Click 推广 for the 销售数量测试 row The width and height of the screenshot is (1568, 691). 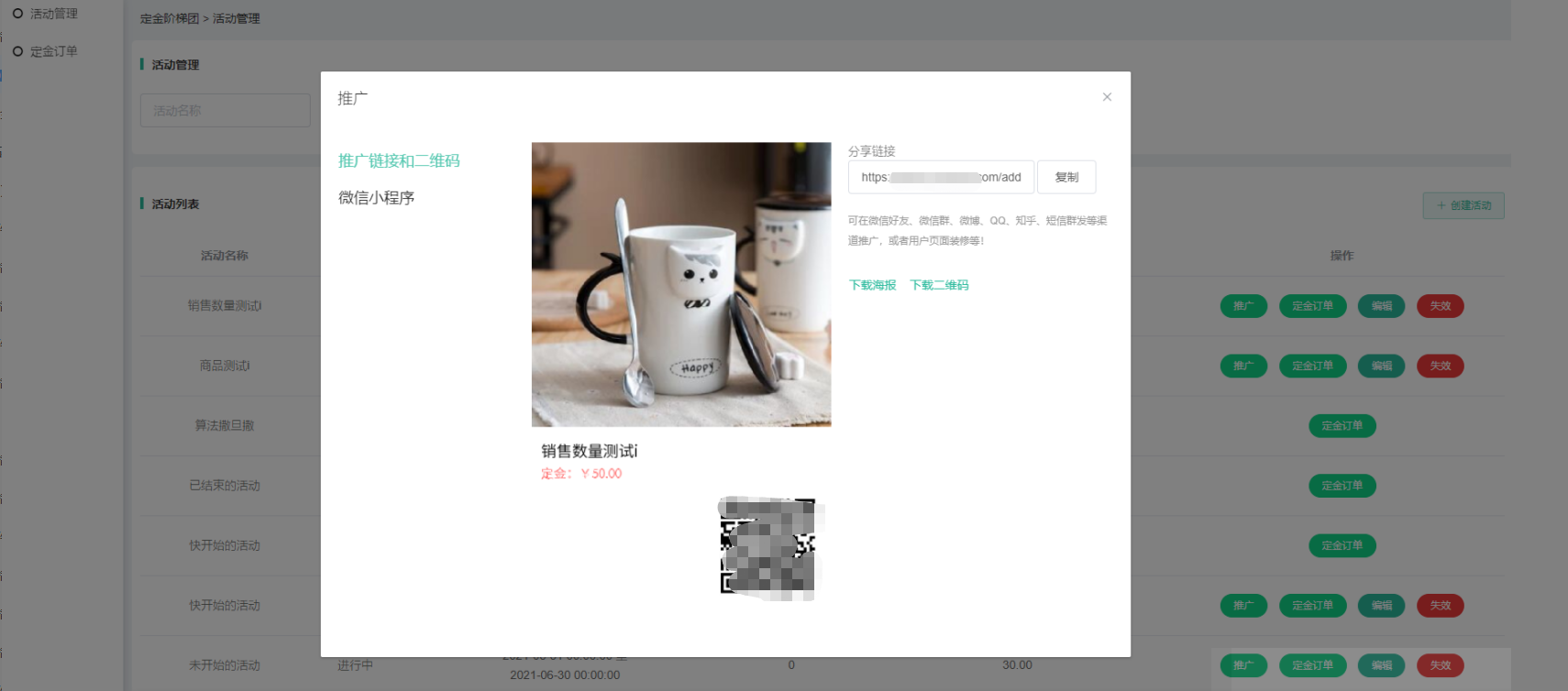1243,306
